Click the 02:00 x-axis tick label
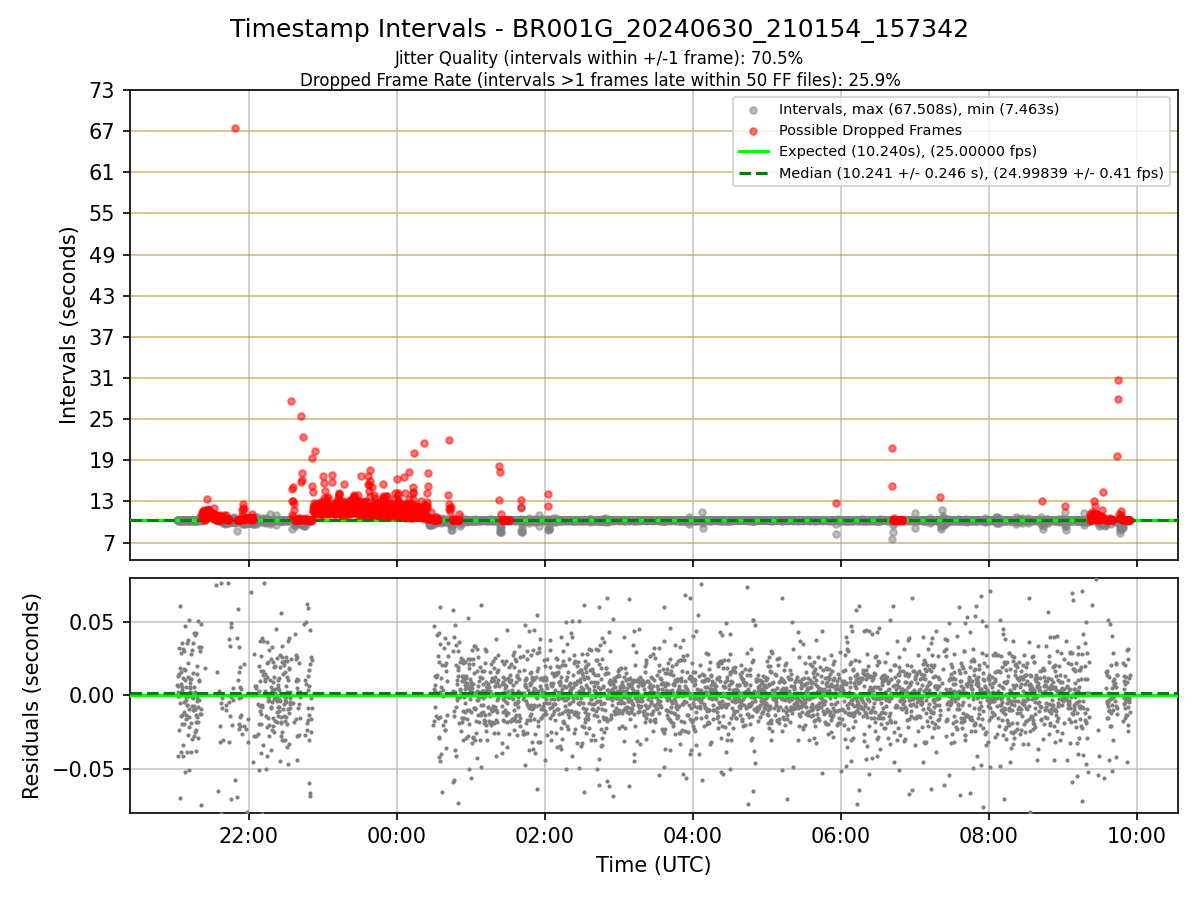 point(545,835)
